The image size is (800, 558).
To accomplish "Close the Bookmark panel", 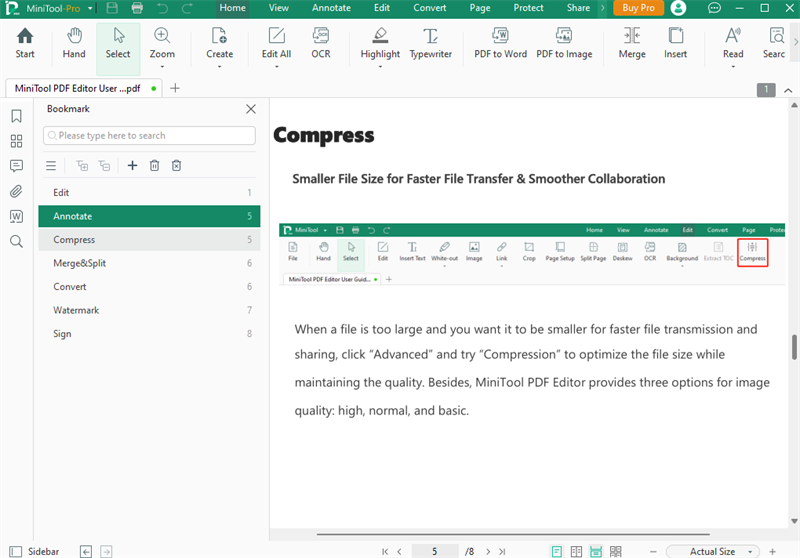I will coord(251,109).
